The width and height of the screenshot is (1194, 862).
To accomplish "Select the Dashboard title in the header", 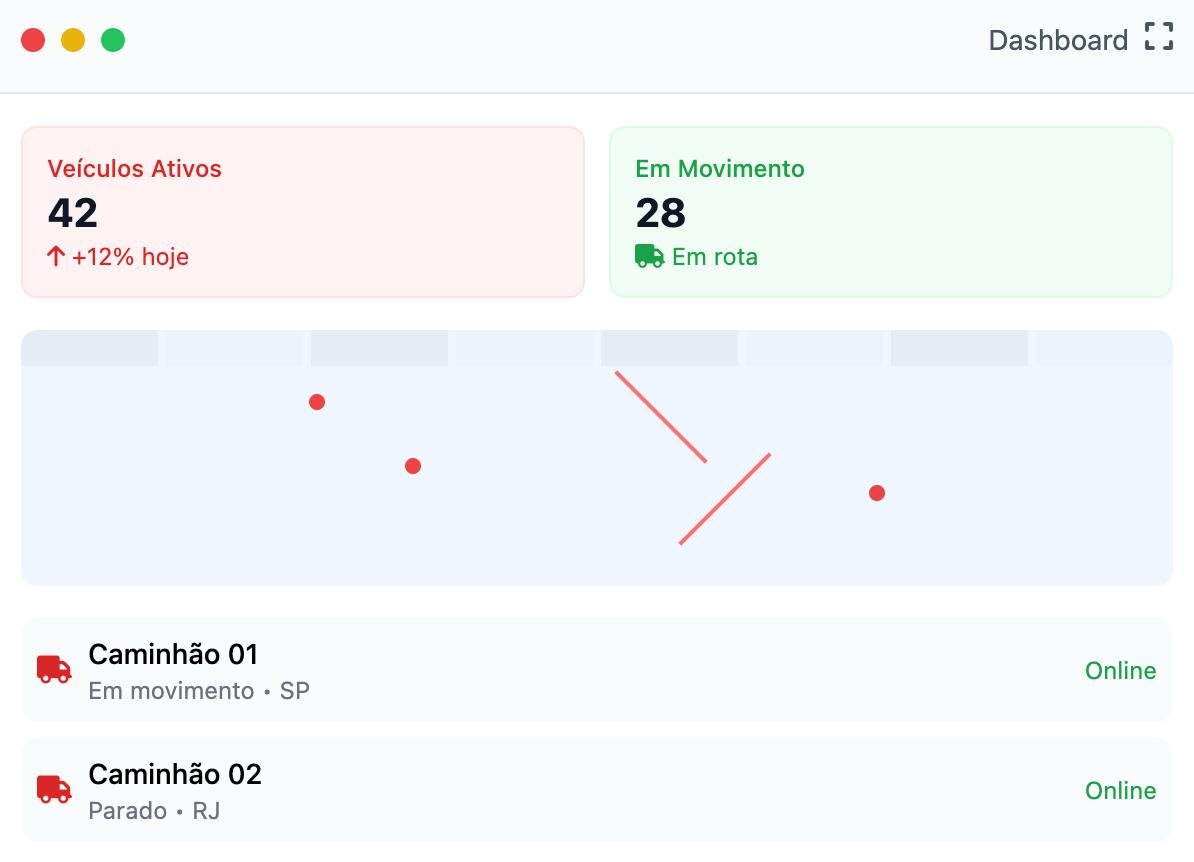I will pyautogui.click(x=1058, y=40).
